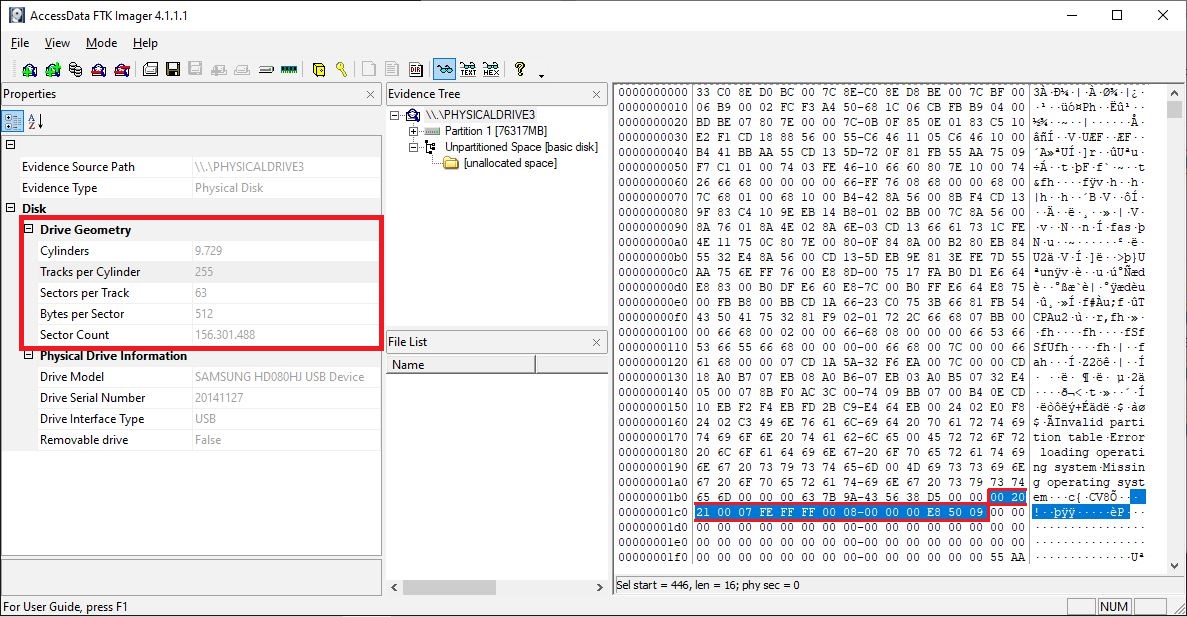
Task: Click the Remove Evidence Item icon
Action: (x=98, y=70)
